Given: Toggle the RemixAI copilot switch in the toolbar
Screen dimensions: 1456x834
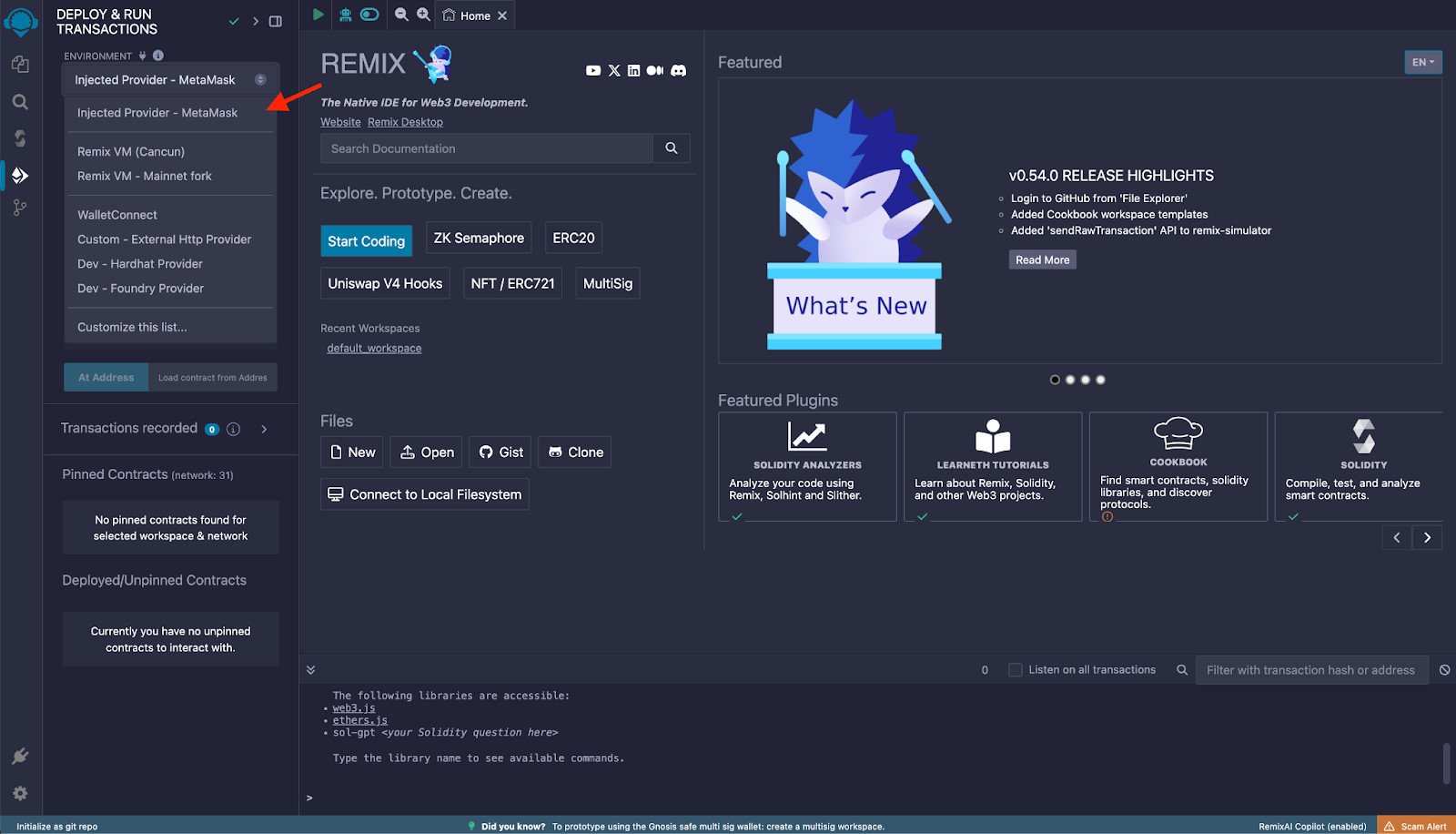Looking at the screenshot, I should [368, 15].
